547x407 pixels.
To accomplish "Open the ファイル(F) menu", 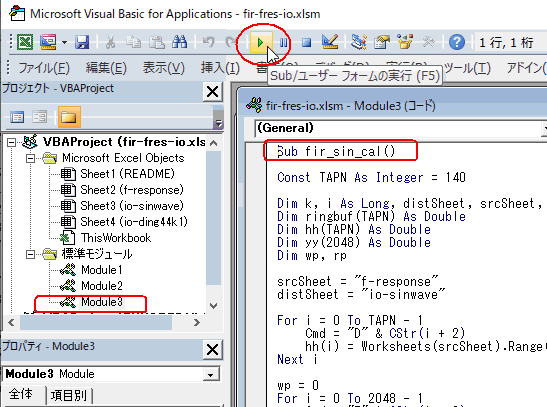I will coord(44,68).
